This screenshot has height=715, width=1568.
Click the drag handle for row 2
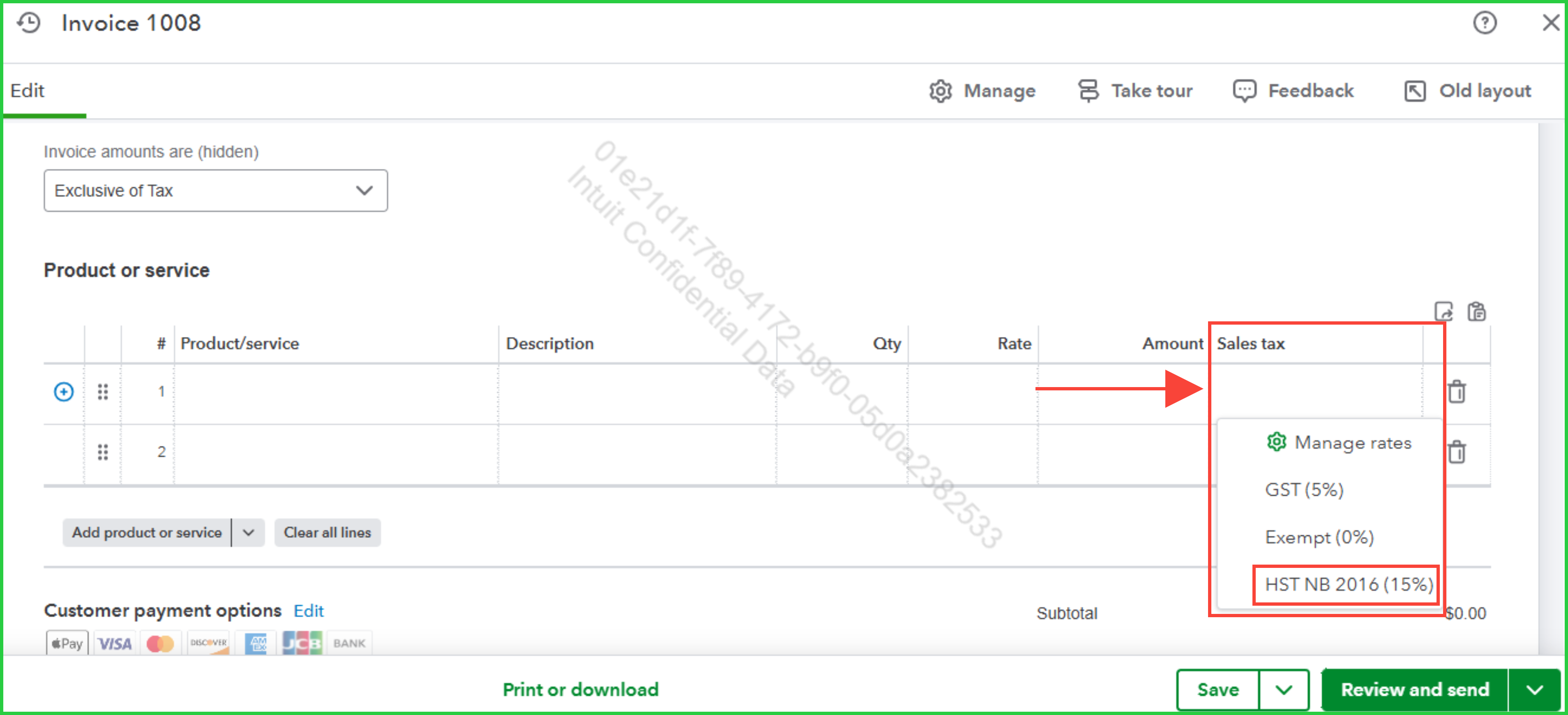point(103,452)
